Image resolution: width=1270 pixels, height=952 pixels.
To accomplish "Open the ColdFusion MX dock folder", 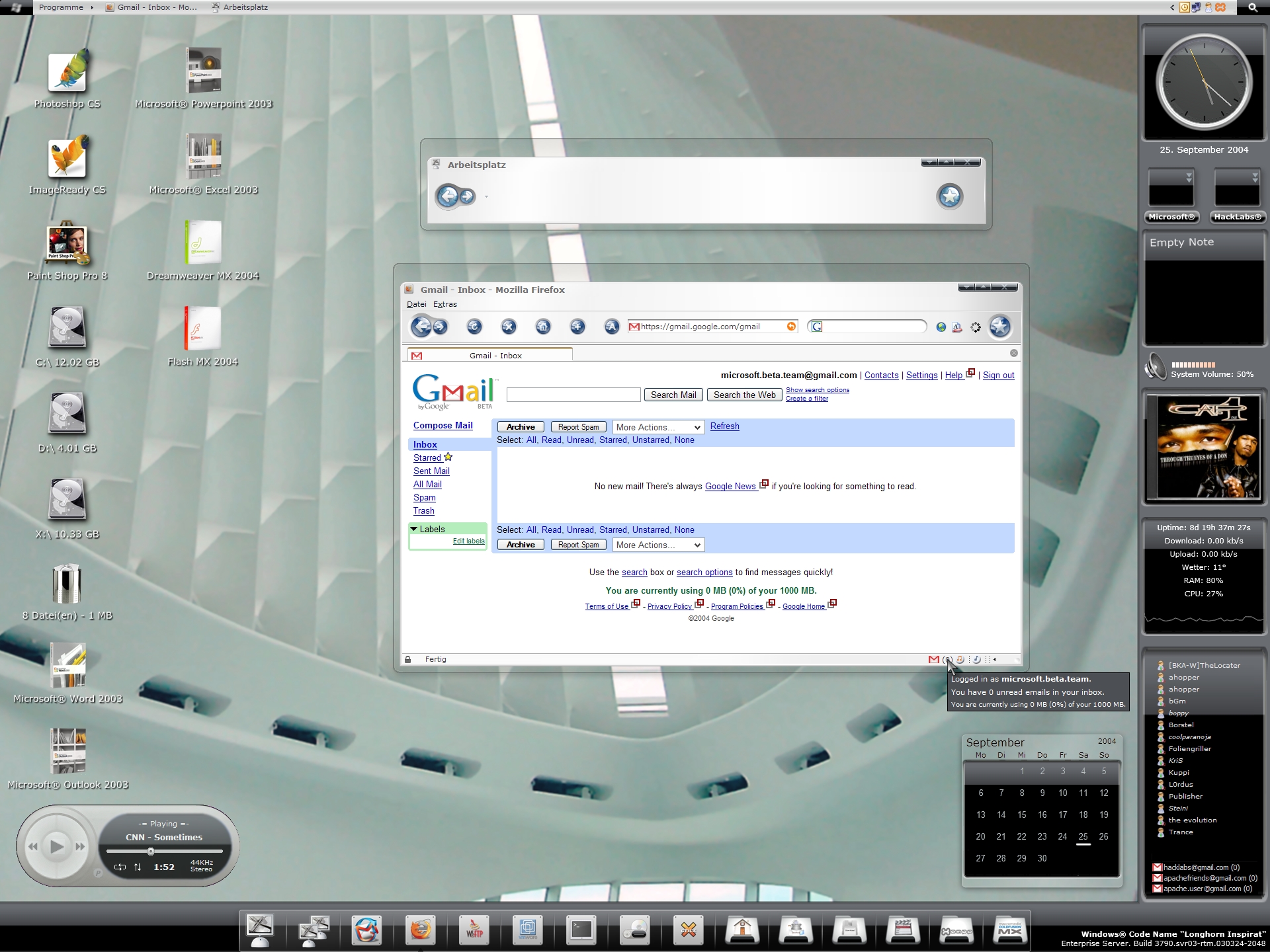I will [1010, 931].
